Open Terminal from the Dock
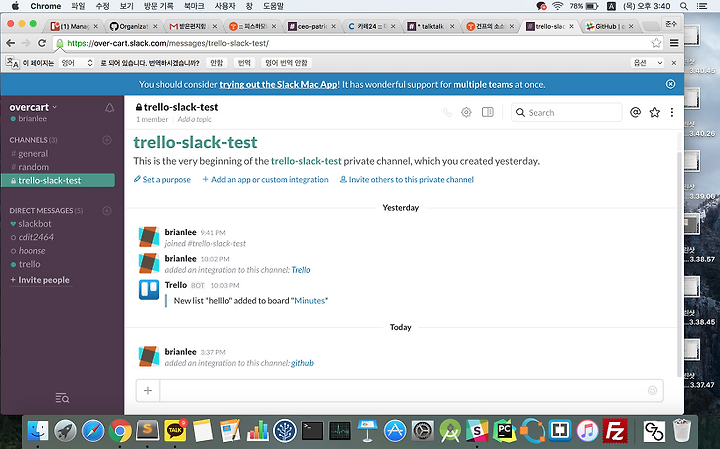 (312, 431)
